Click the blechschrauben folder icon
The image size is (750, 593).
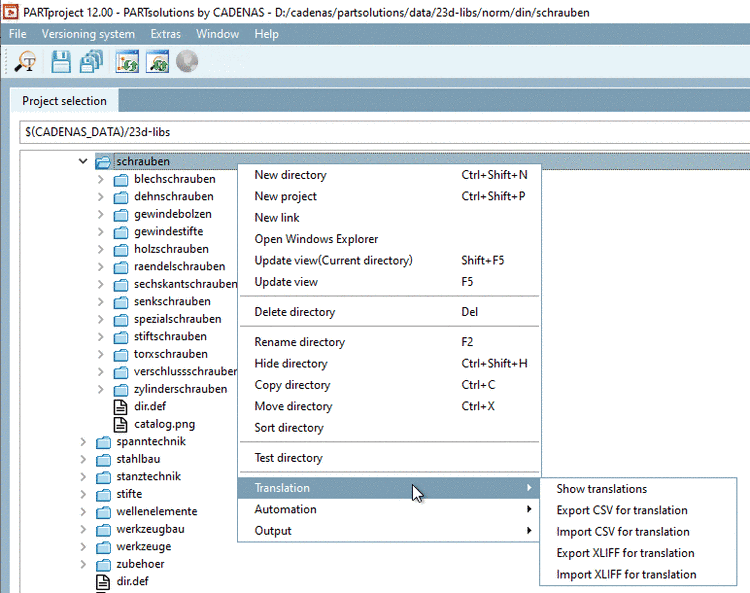[121, 179]
